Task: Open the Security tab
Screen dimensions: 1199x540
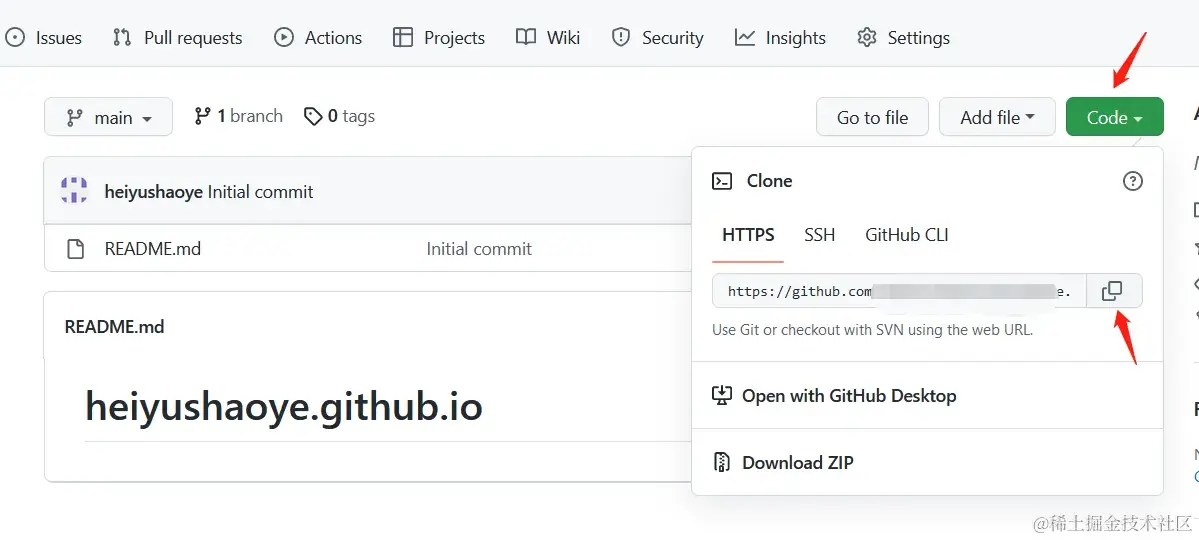Action: pos(658,37)
